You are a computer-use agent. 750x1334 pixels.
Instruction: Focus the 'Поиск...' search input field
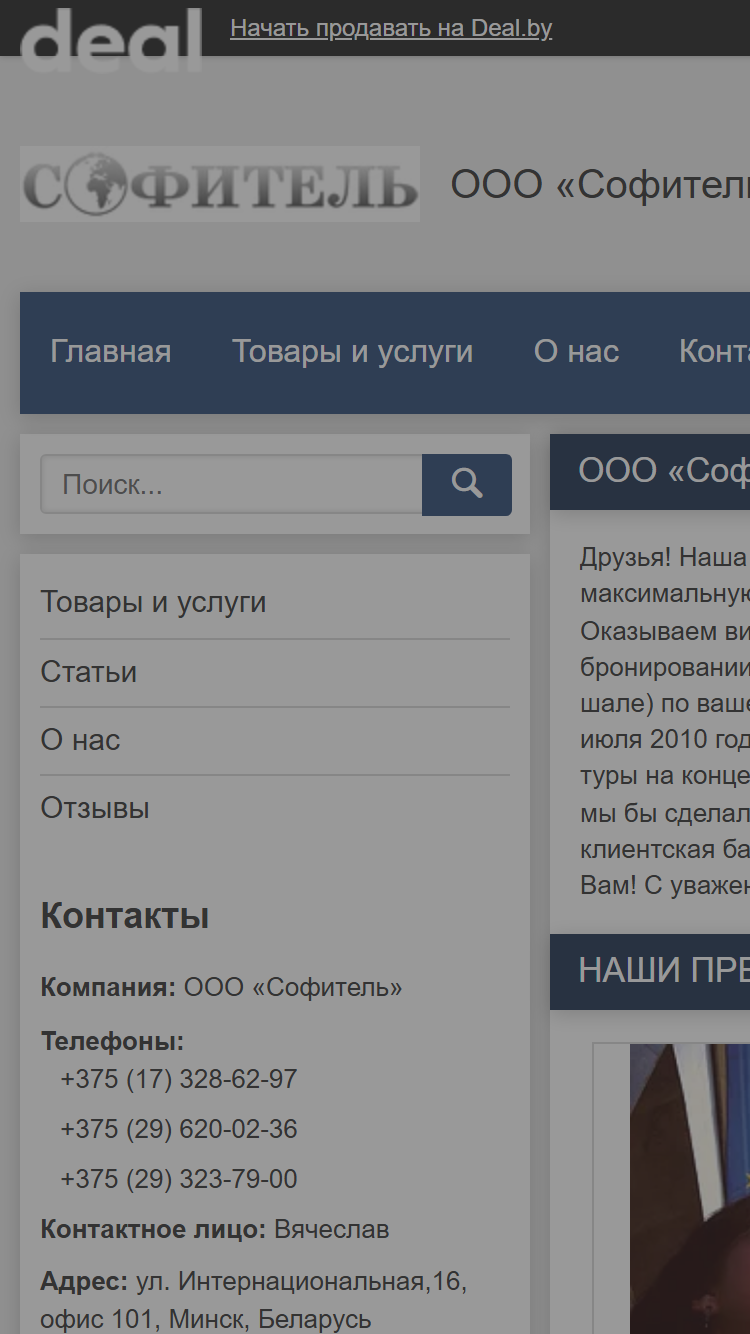coord(231,485)
